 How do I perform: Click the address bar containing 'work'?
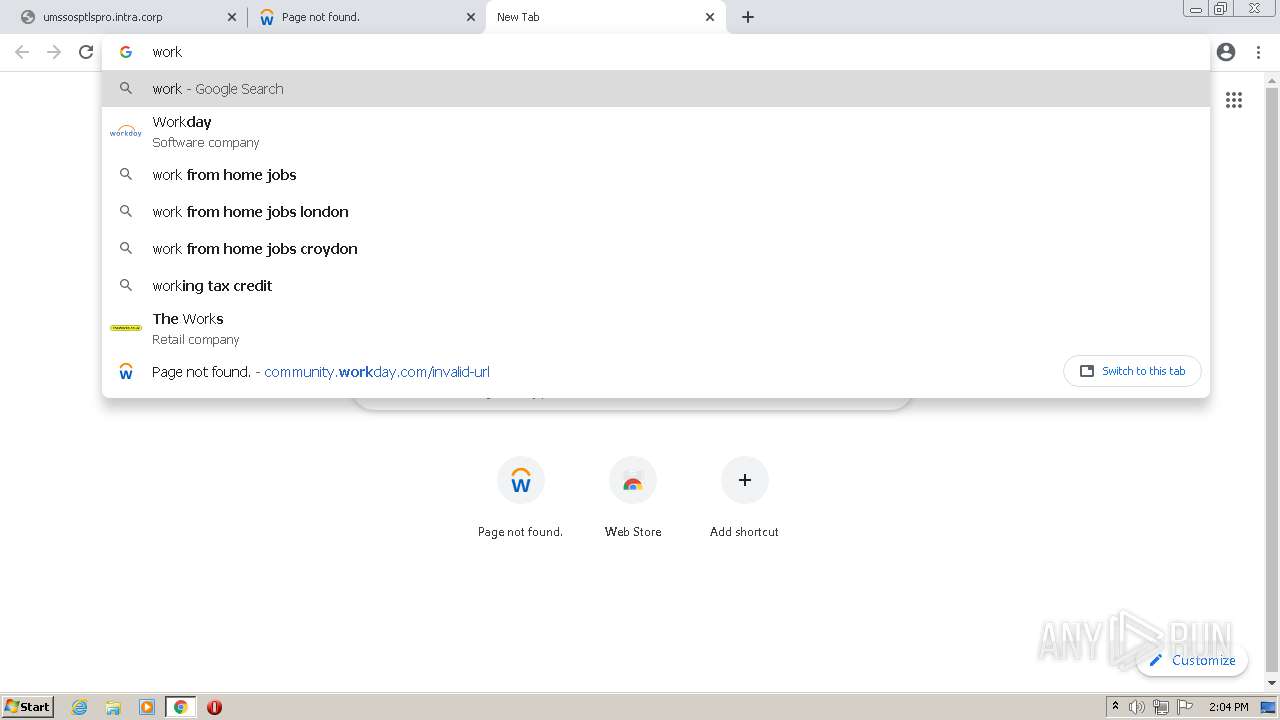655,52
